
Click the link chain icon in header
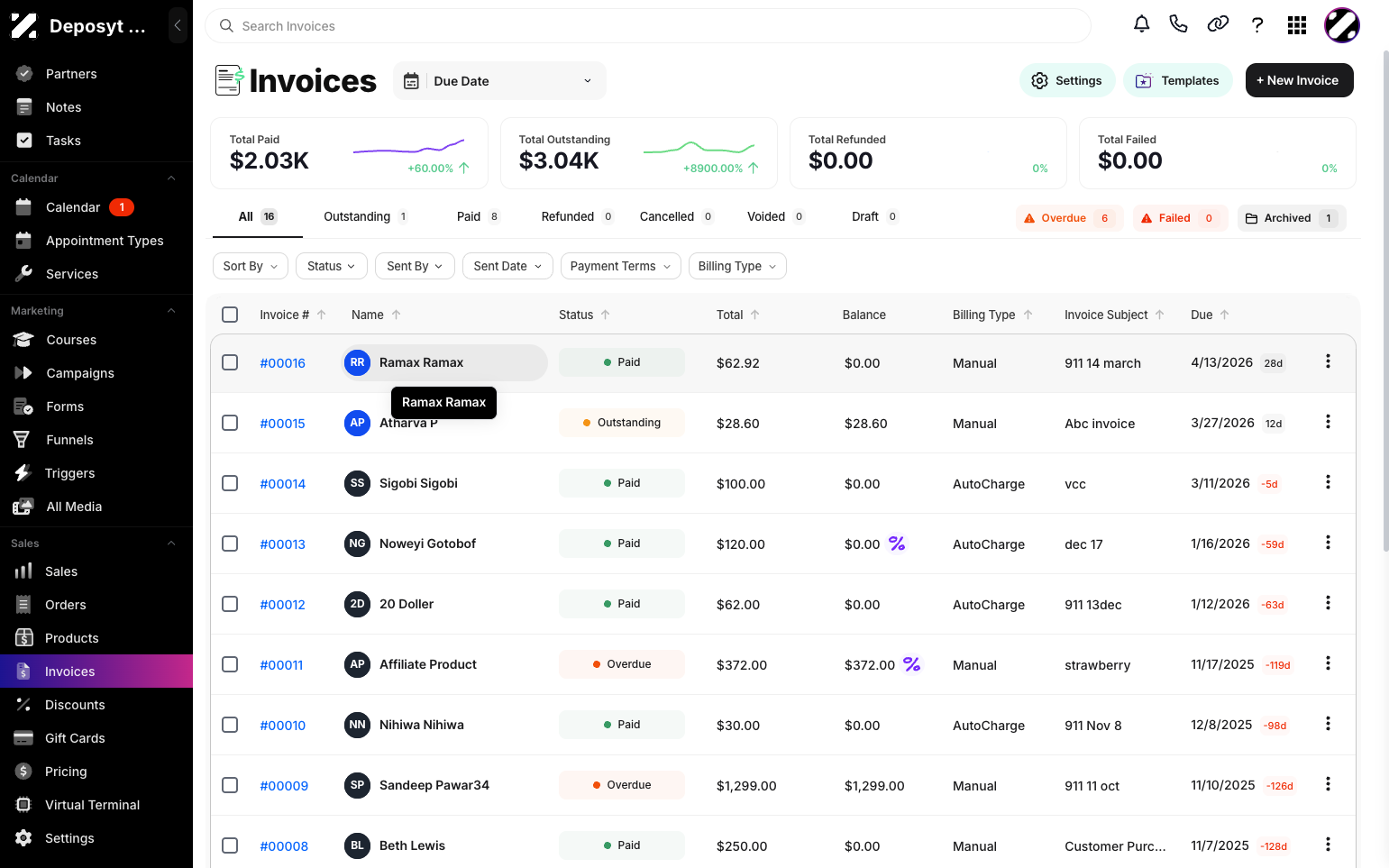pos(1218,24)
